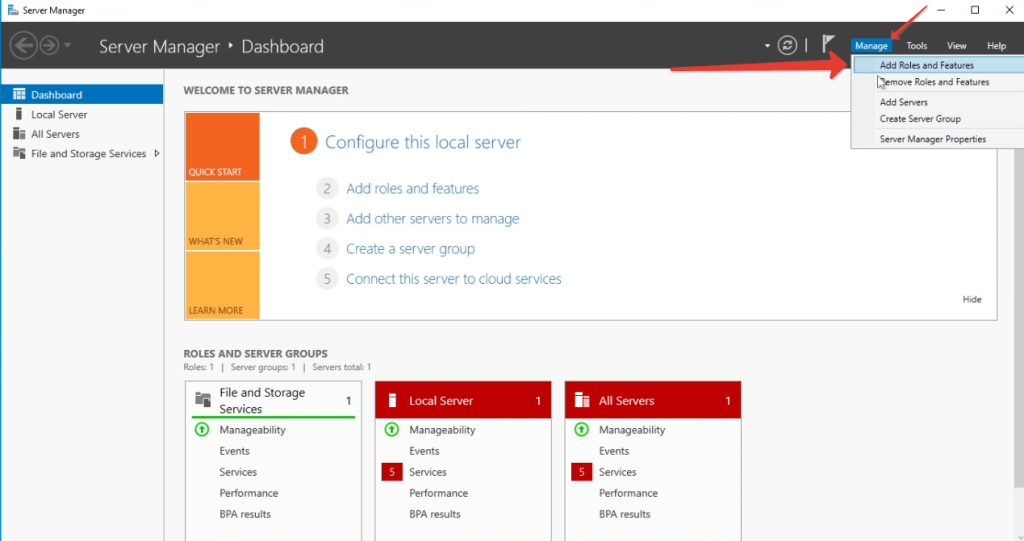1024x541 pixels.
Task: Click Manageability status icon in All Servers tile
Action: [x=581, y=429]
